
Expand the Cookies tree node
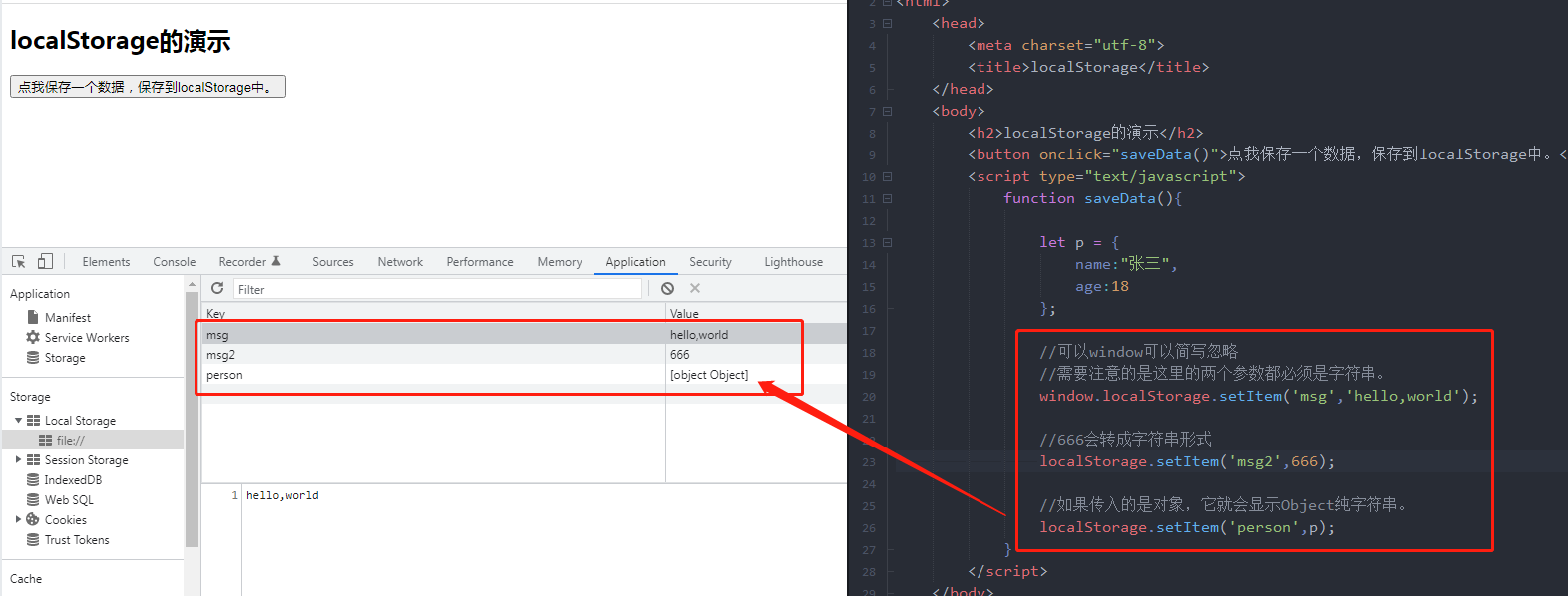[x=18, y=519]
